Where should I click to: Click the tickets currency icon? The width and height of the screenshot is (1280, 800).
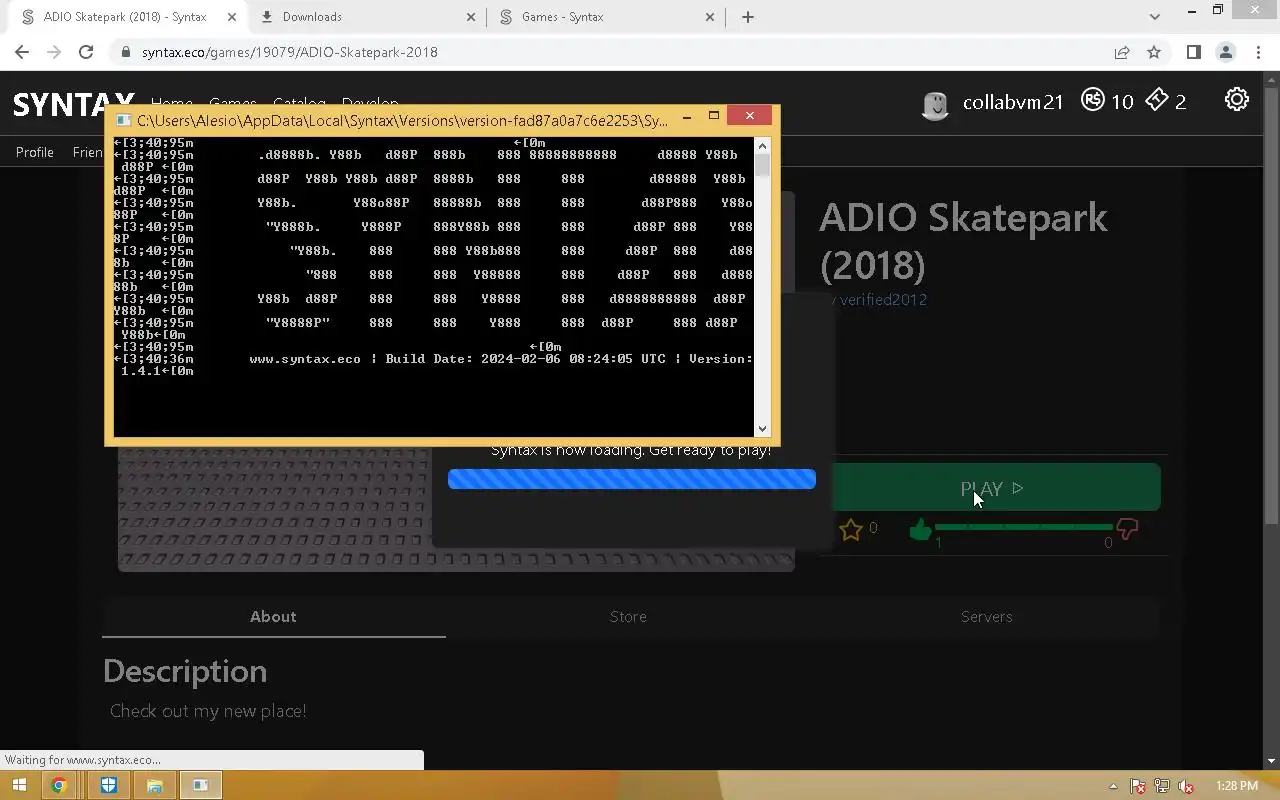(1157, 100)
